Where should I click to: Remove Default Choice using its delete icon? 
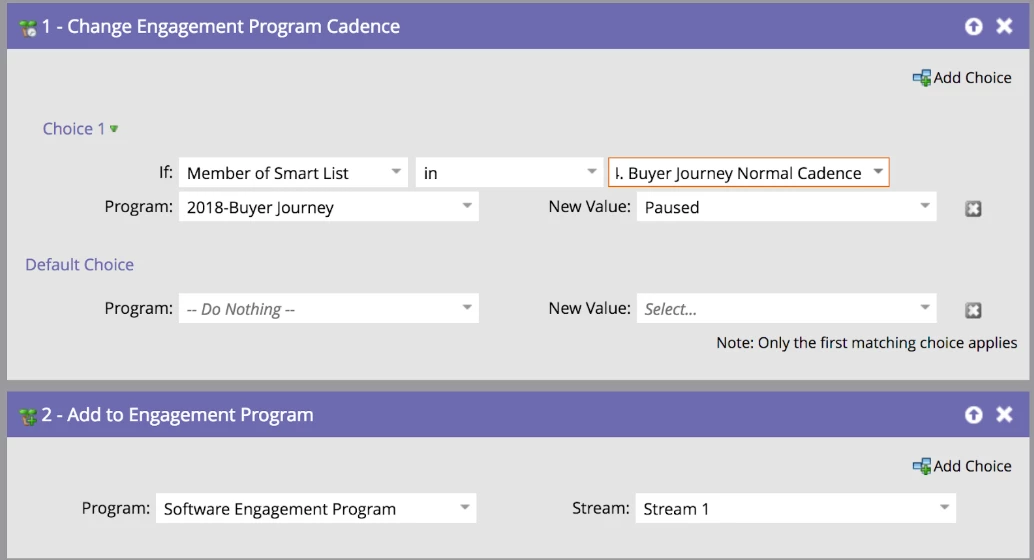(x=973, y=310)
